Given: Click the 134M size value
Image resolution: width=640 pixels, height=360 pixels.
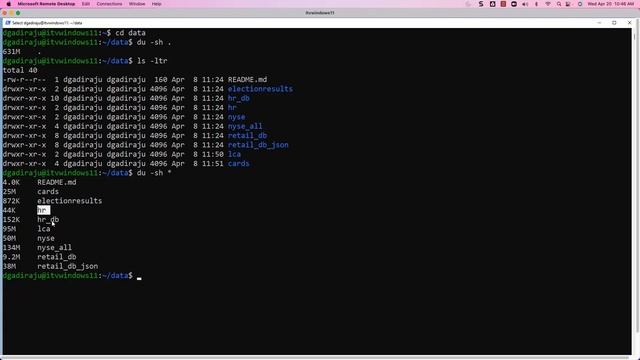Looking at the screenshot, I should click(x=11, y=248).
